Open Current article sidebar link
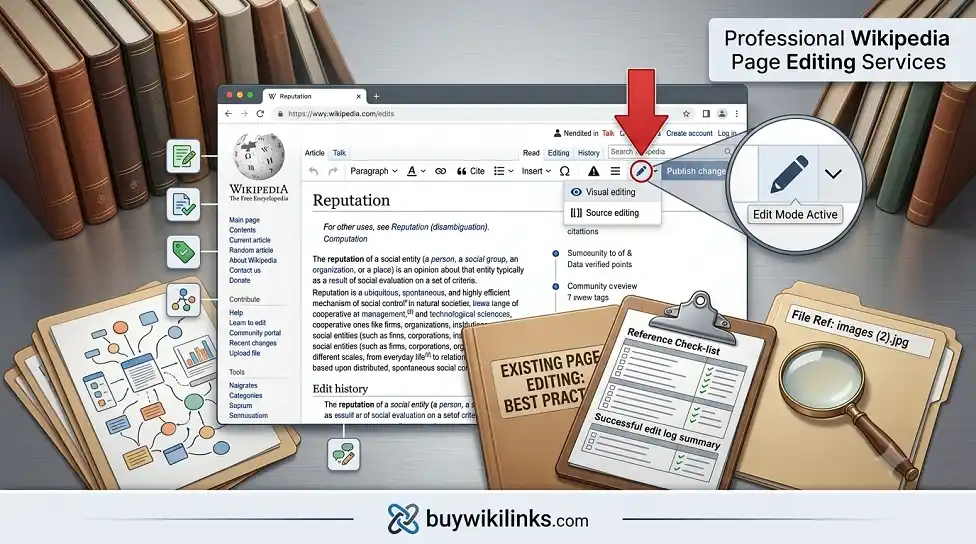 click(x=250, y=240)
